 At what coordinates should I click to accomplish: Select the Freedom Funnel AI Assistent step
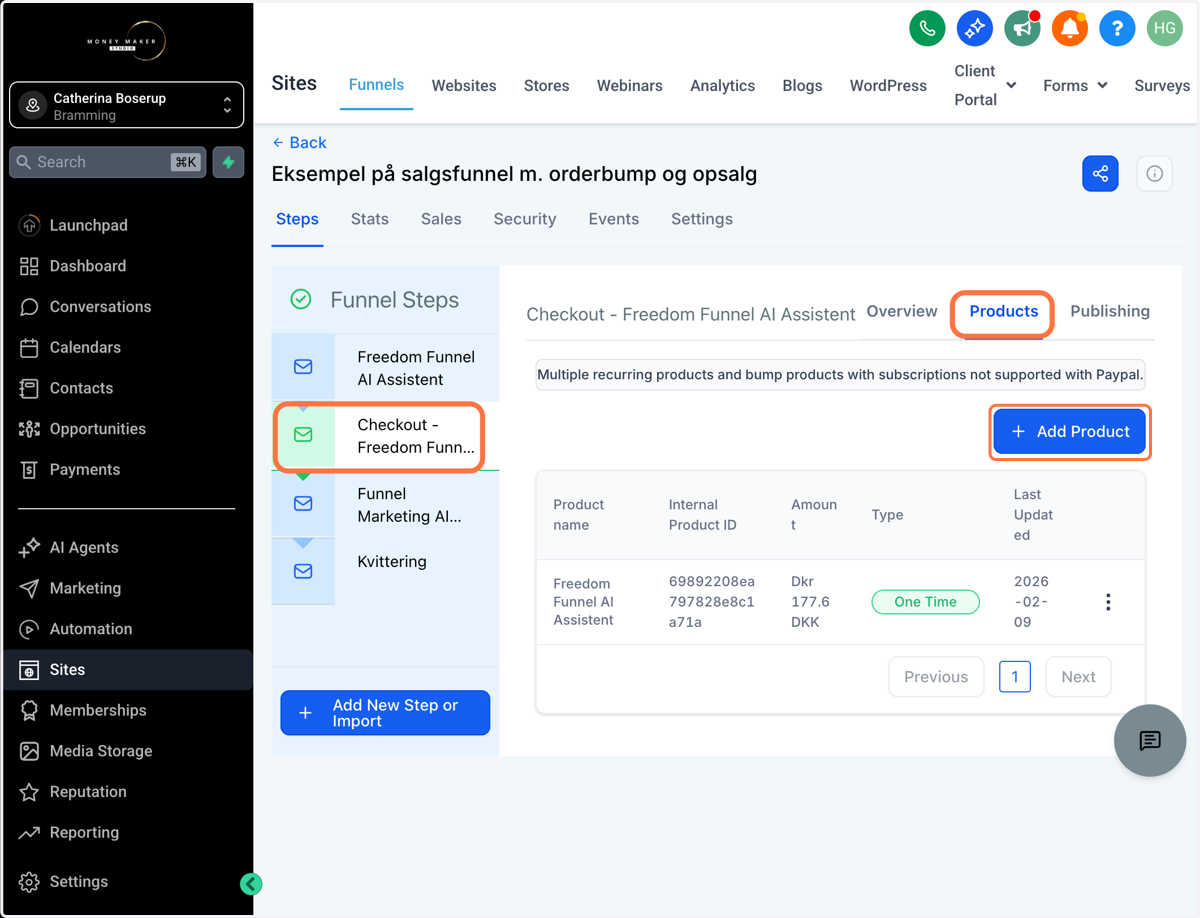click(x=385, y=368)
